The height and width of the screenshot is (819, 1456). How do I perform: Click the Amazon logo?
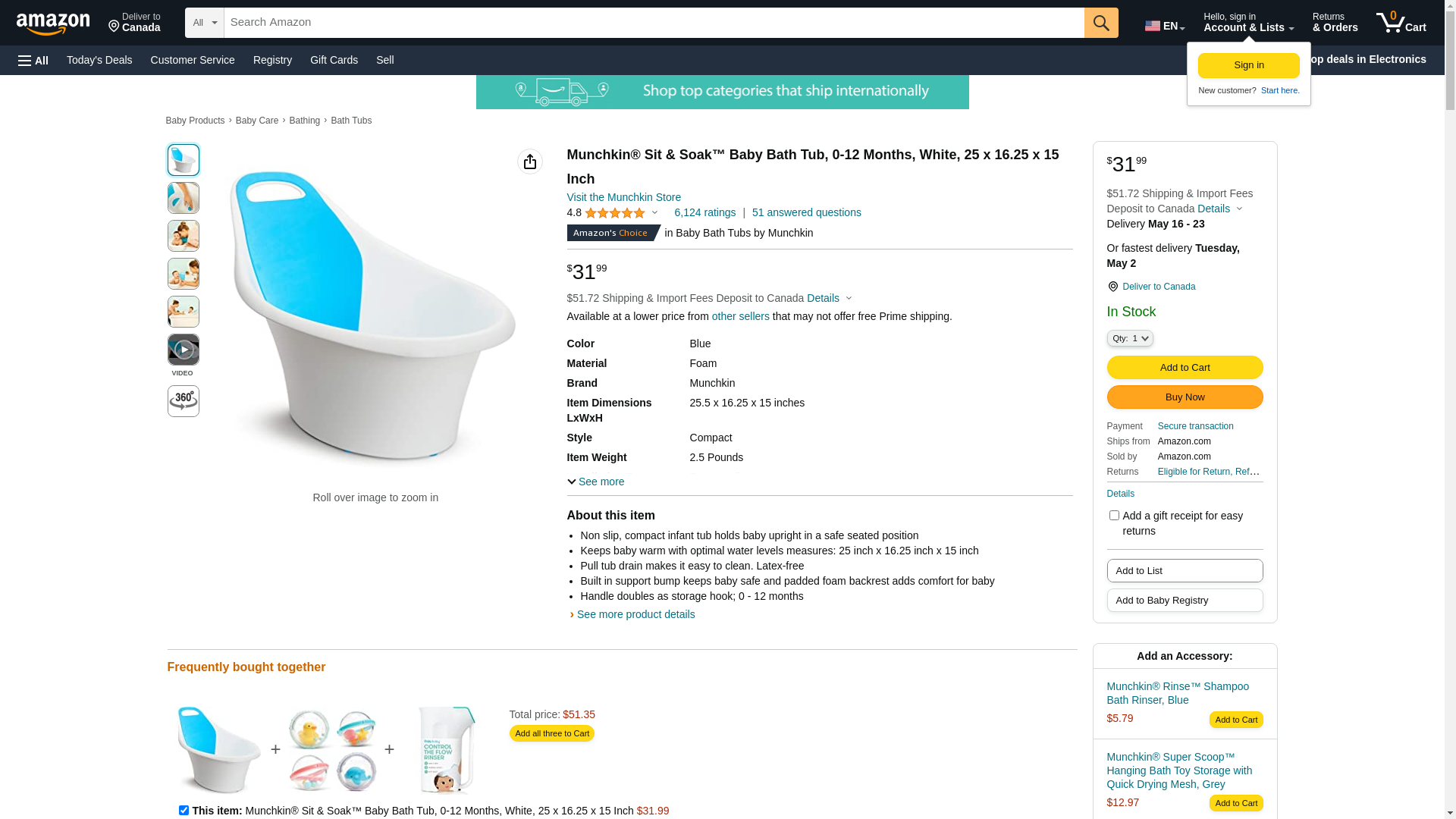click(53, 24)
